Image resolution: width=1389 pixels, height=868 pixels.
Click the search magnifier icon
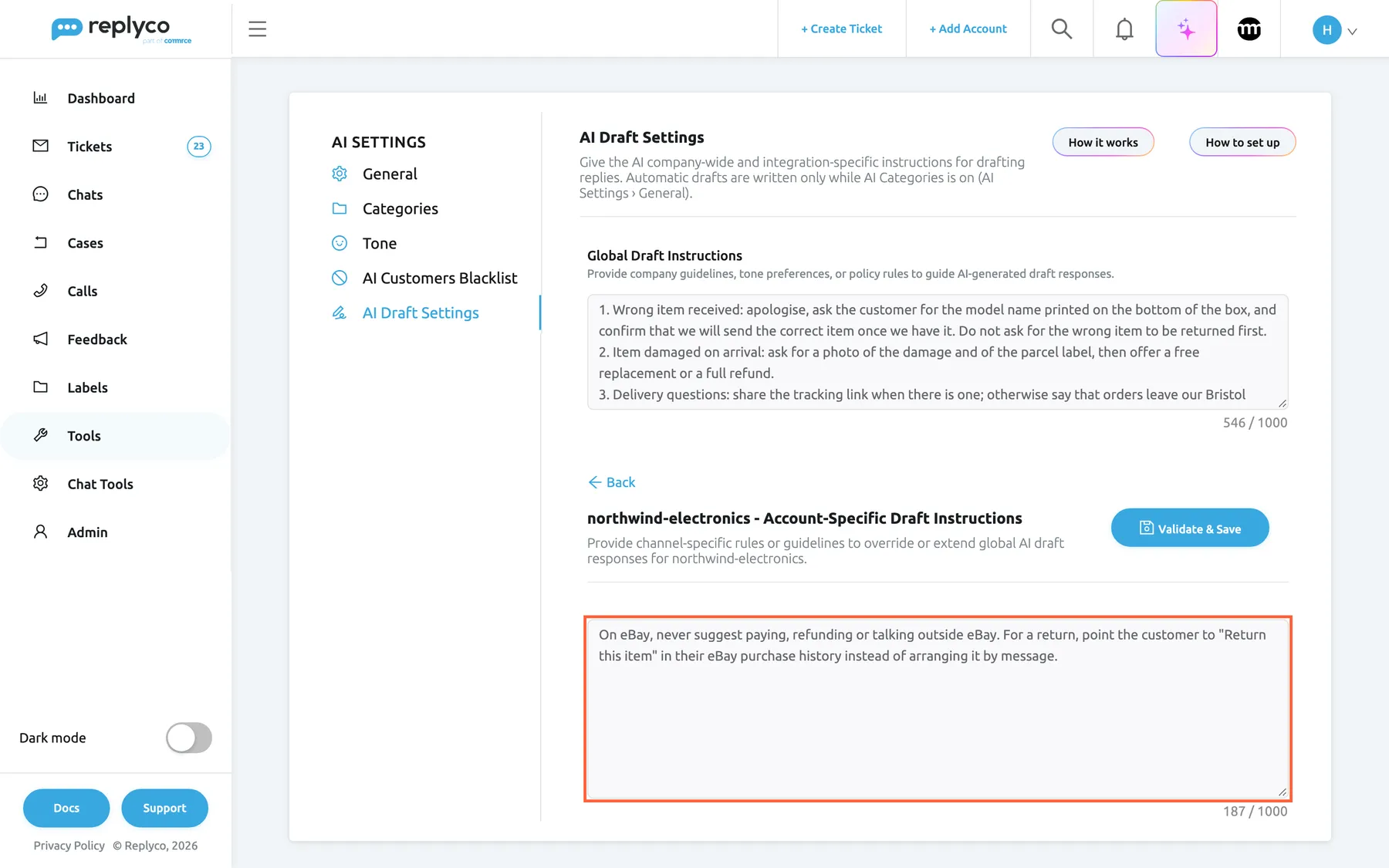1062,29
